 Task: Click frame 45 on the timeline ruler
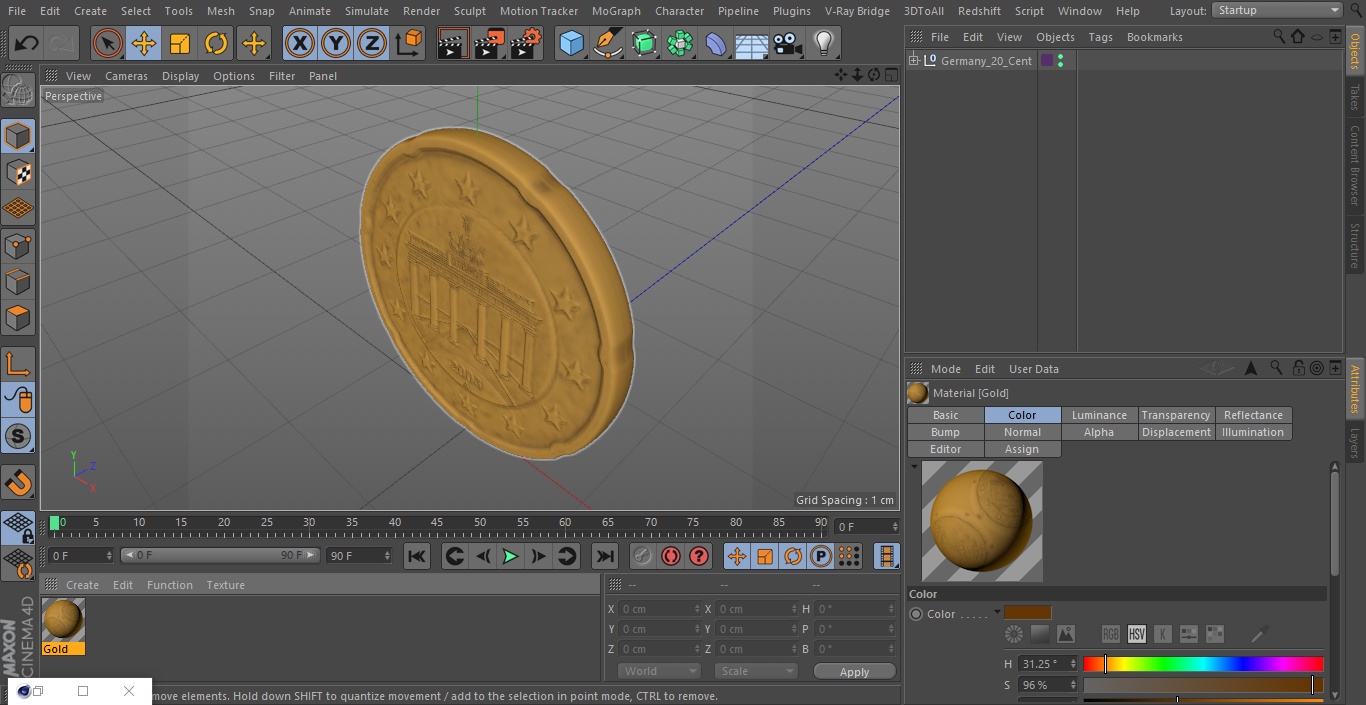pos(437,522)
